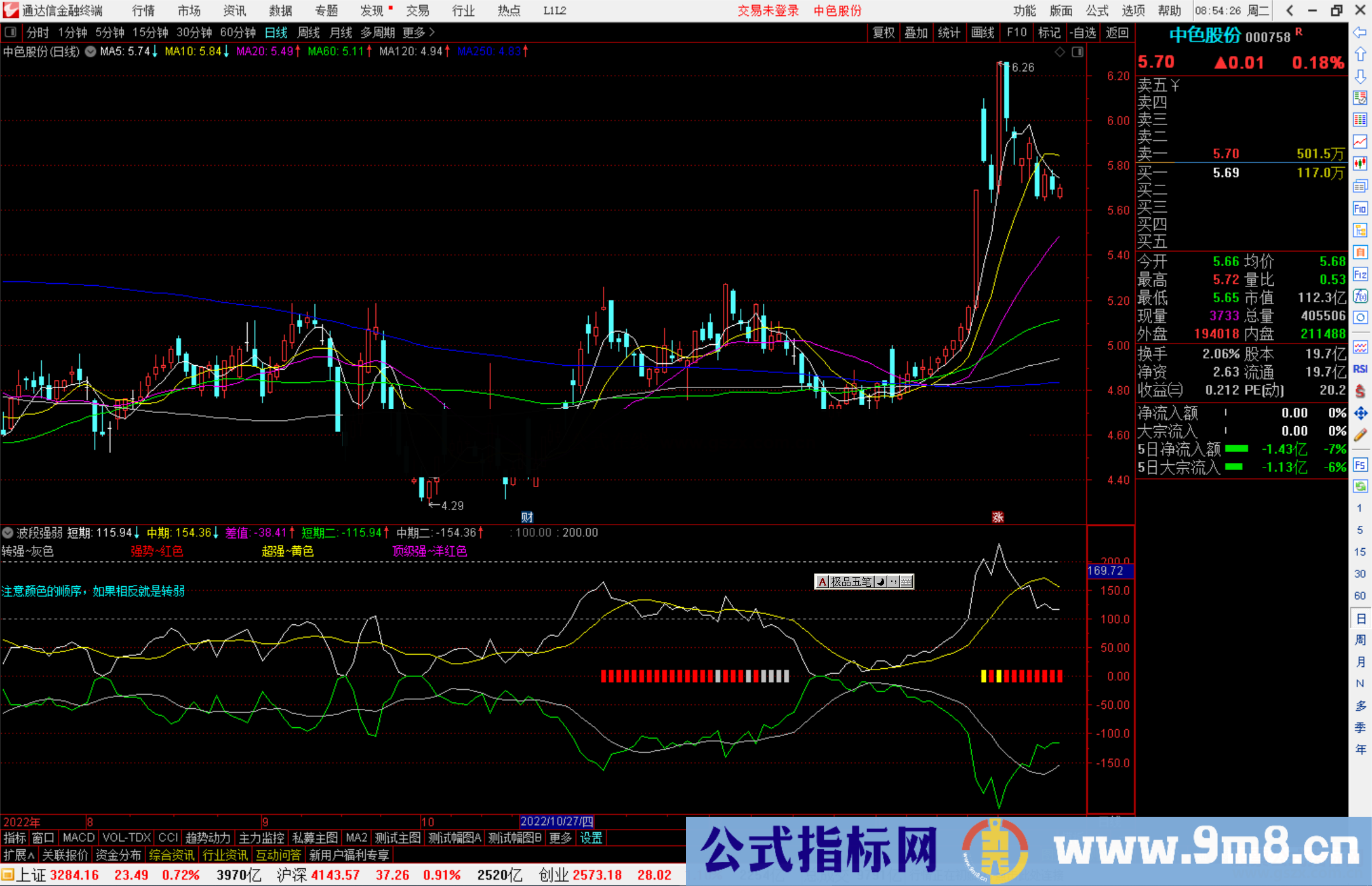Click the wavy indicator lines sidebar icon
Image resolution: width=1372 pixels, height=886 pixels.
1360,347
